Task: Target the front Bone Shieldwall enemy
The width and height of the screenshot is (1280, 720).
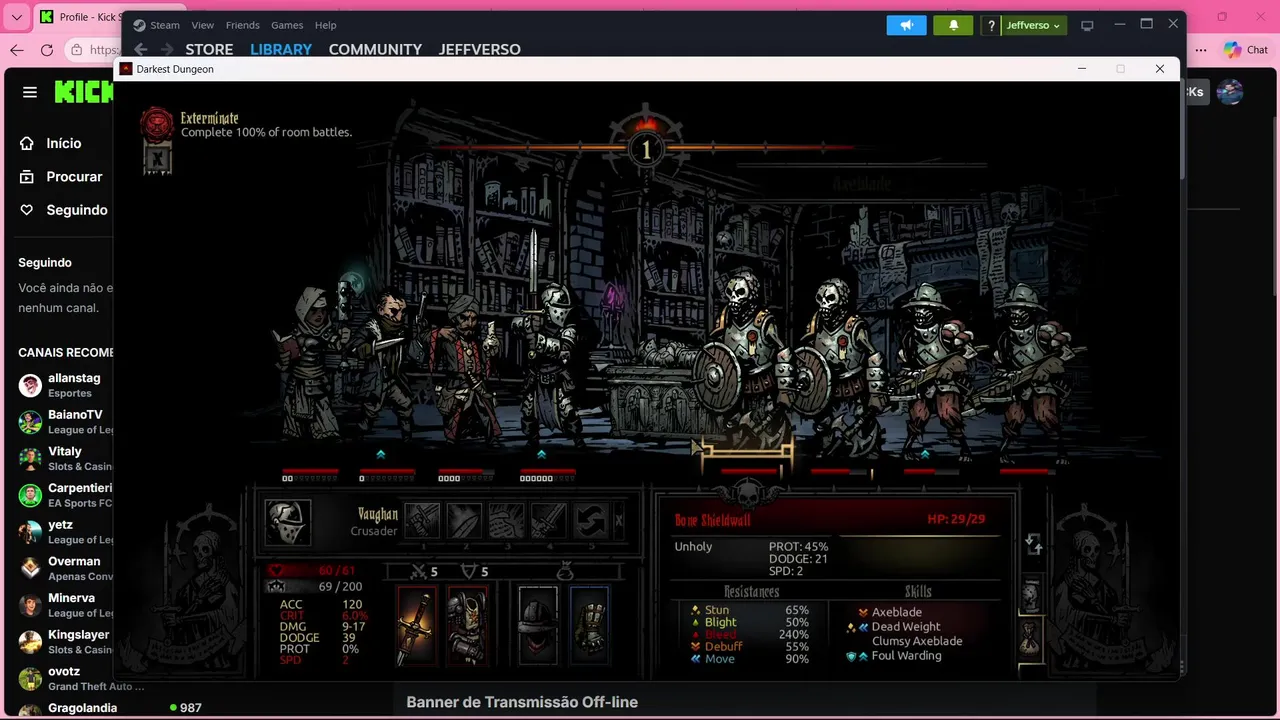Action: tap(744, 360)
